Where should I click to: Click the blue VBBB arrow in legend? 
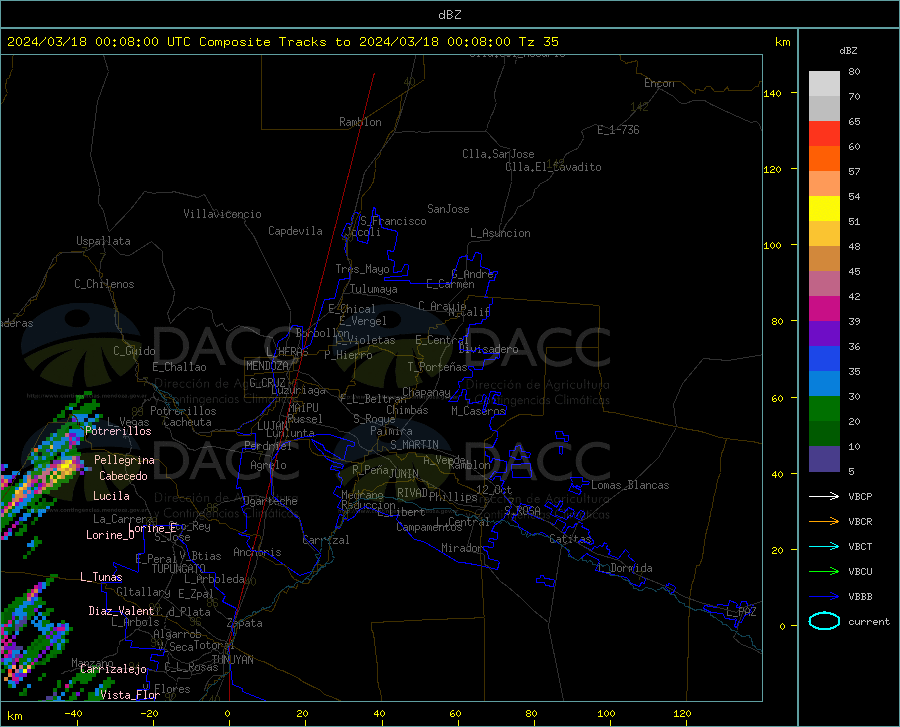[x=824, y=597]
